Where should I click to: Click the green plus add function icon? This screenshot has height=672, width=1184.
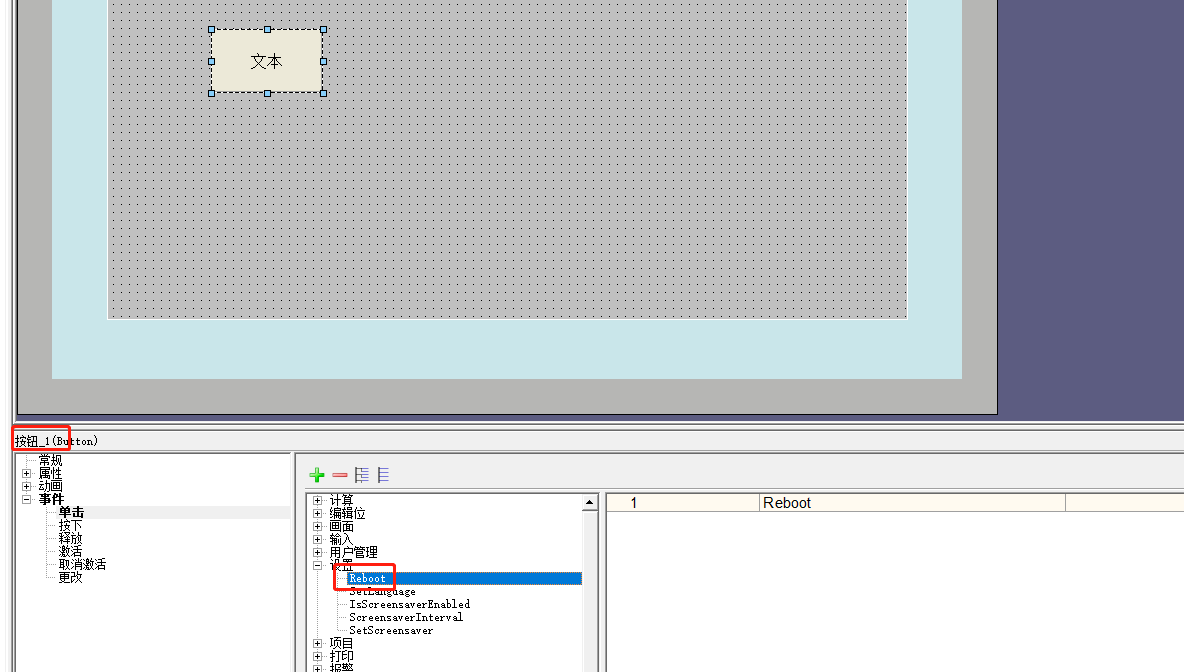(x=317, y=475)
